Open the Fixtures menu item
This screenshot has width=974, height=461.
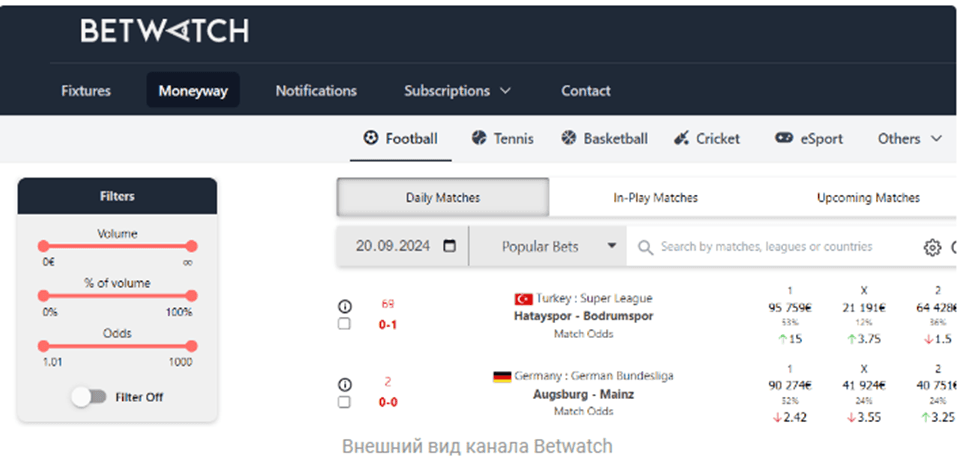click(x=86, y=91)
